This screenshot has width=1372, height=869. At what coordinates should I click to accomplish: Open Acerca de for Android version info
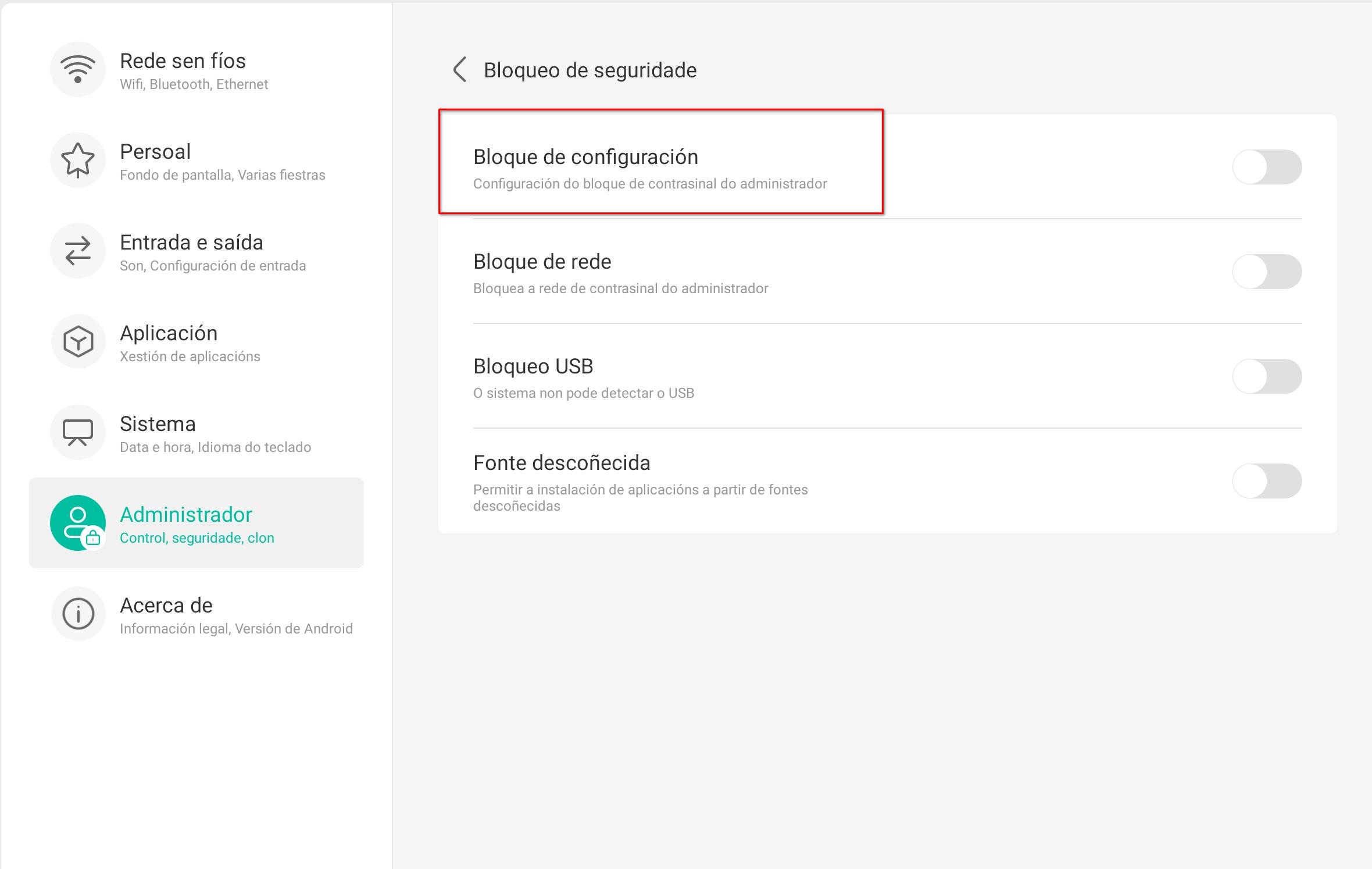166,605
